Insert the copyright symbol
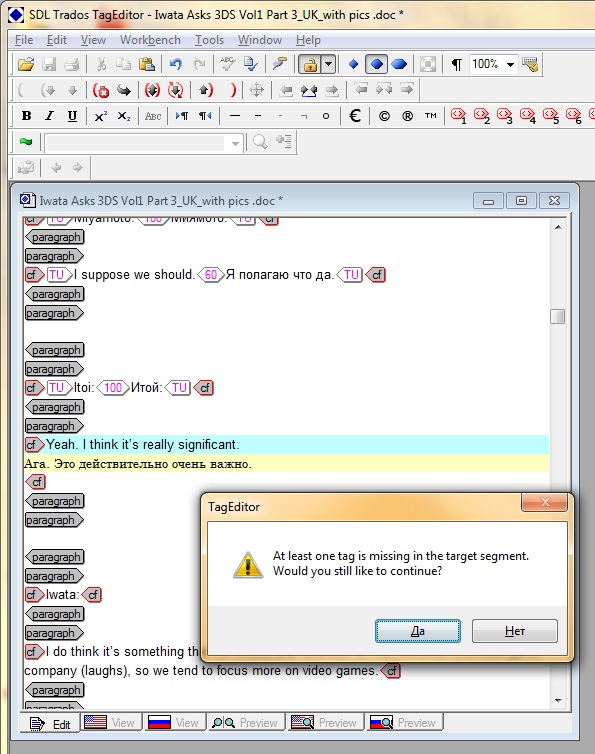 384,116
